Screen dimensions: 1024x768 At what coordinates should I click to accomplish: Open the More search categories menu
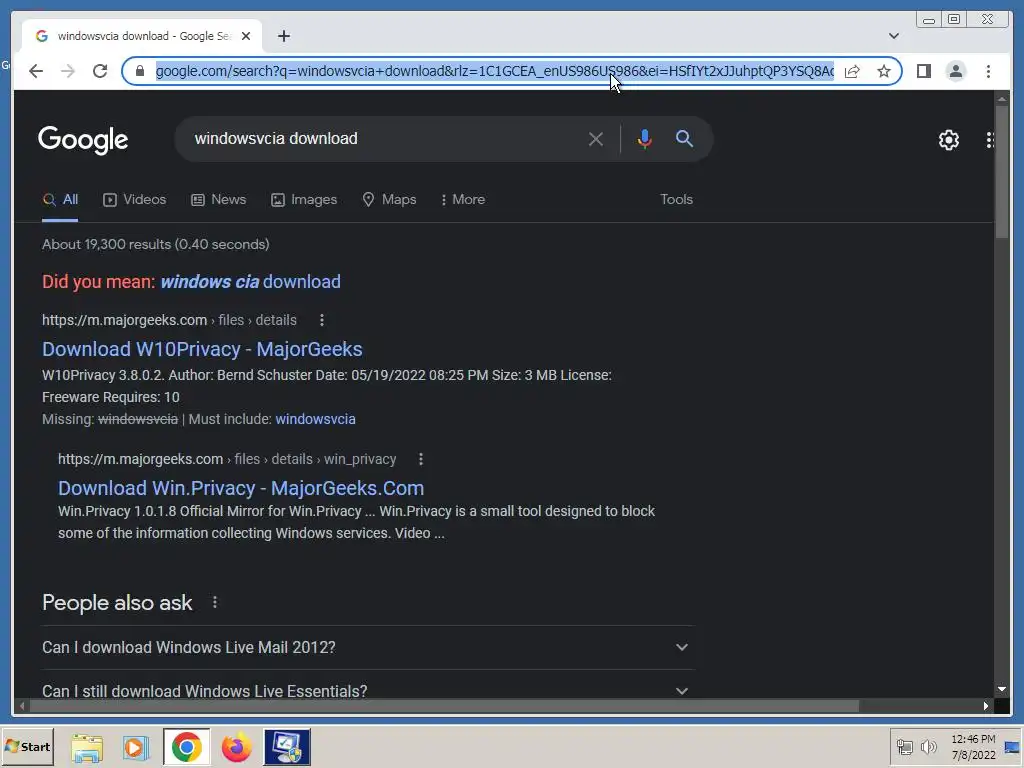click(462, 200)
